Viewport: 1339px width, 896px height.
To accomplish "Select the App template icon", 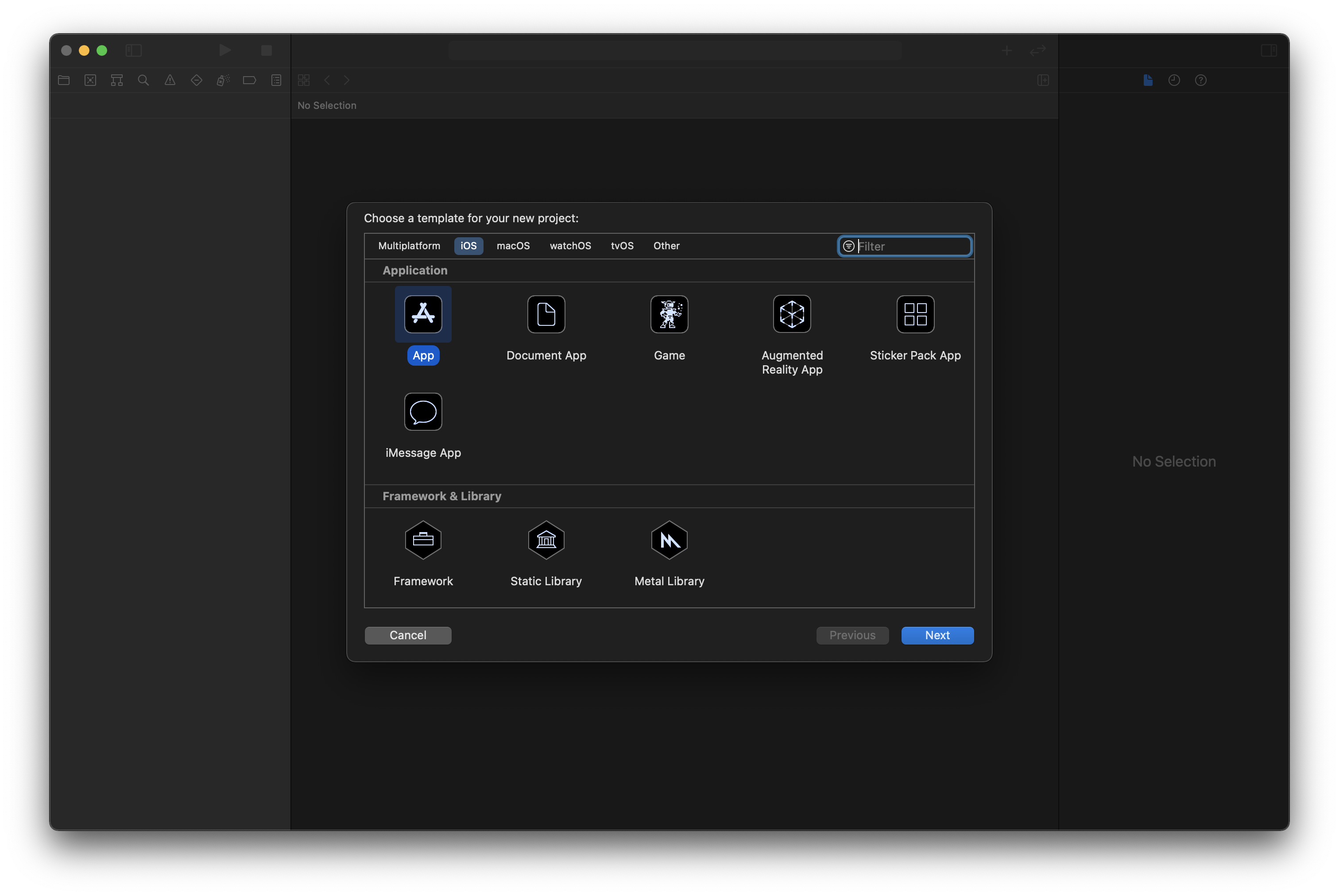I will point(423,314).
